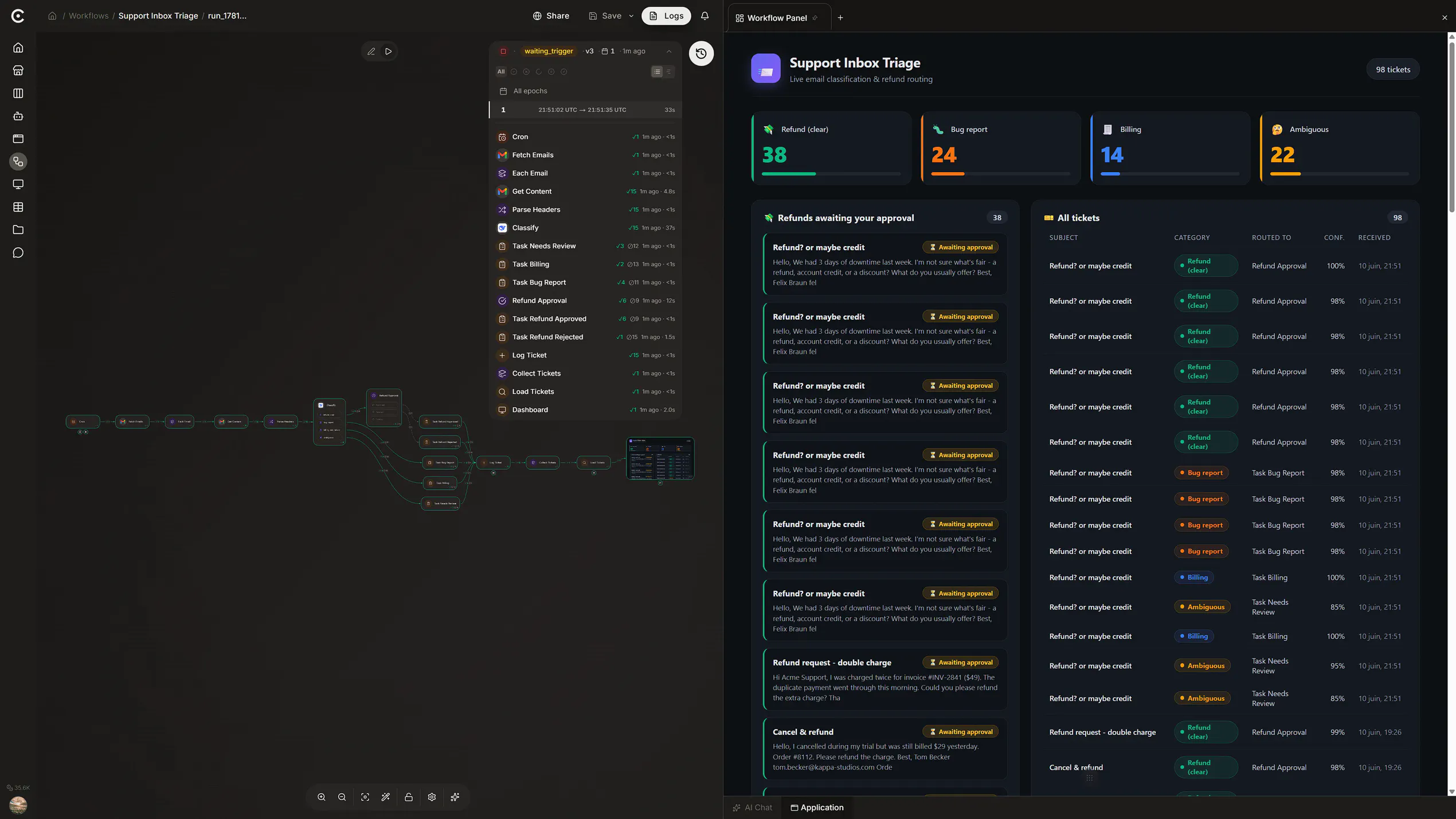
Task: Open the monitor icon in the left sidebar
Action: tap(18, 184)
